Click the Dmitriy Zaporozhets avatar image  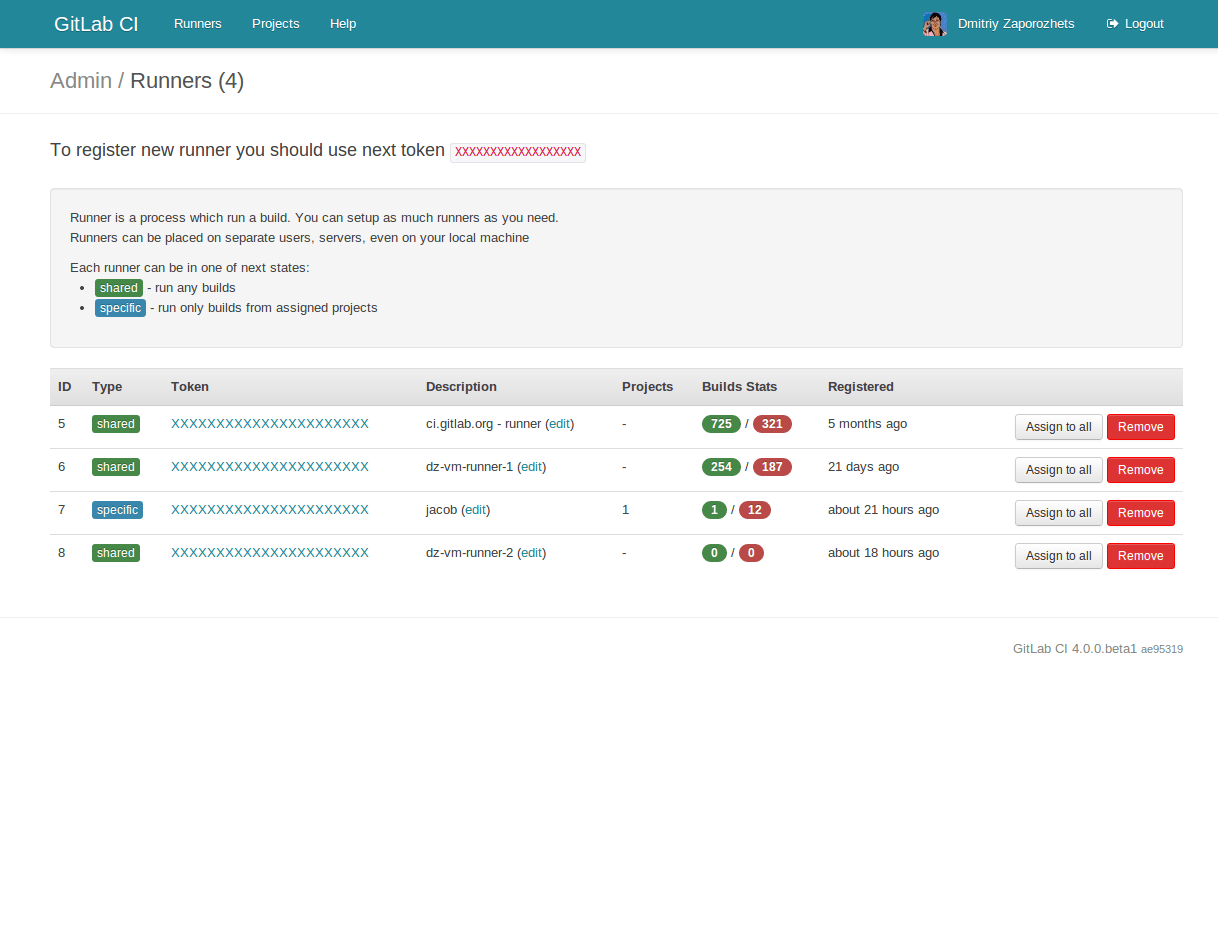[x=934, y=24]
